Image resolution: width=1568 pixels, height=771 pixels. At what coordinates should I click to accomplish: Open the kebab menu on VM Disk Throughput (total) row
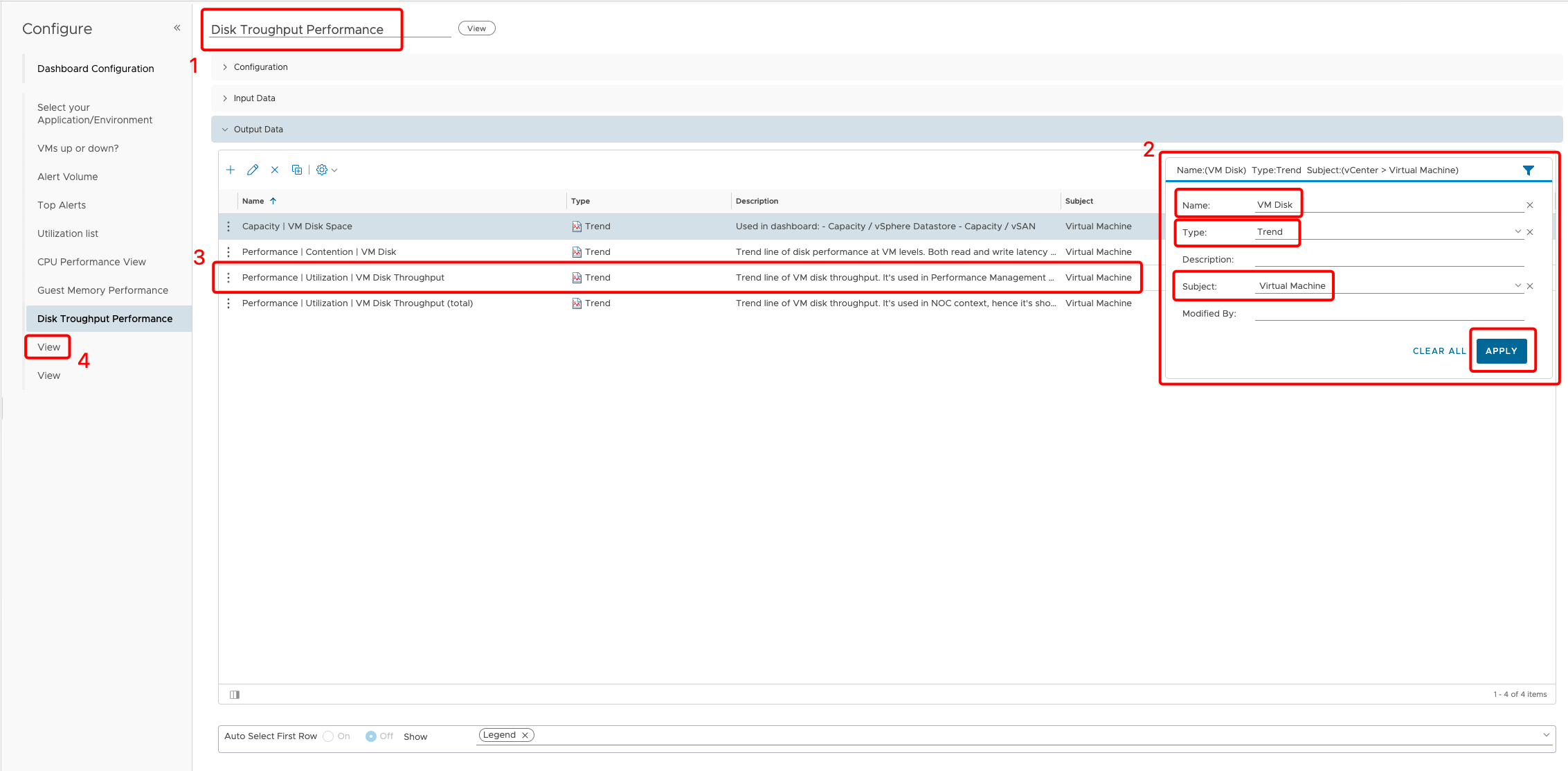(x=229, y=303)
